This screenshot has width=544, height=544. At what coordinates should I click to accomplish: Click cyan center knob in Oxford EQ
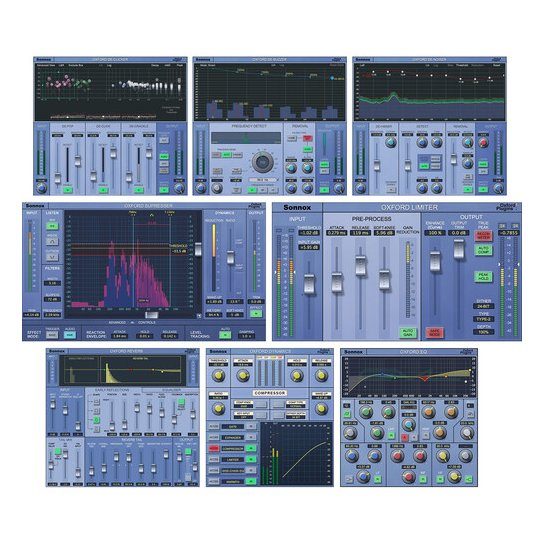(409, 425)
